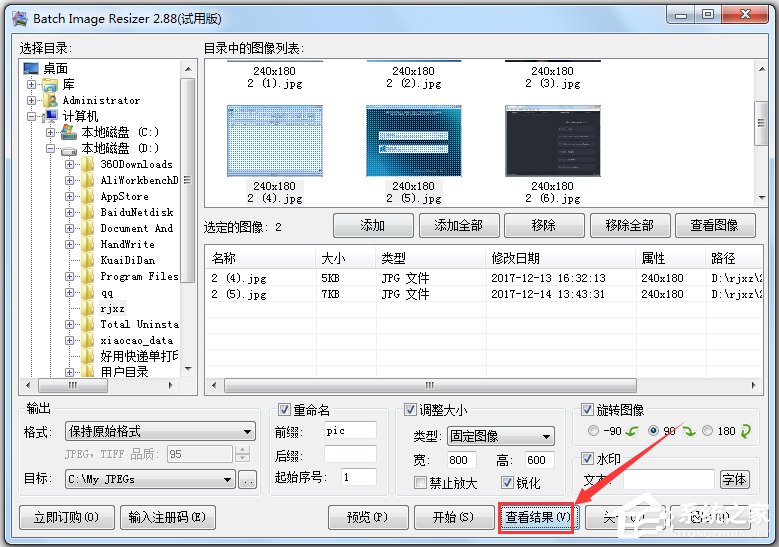
Task: Click the 360Downloads folder icon
Action: coord(87,164)
